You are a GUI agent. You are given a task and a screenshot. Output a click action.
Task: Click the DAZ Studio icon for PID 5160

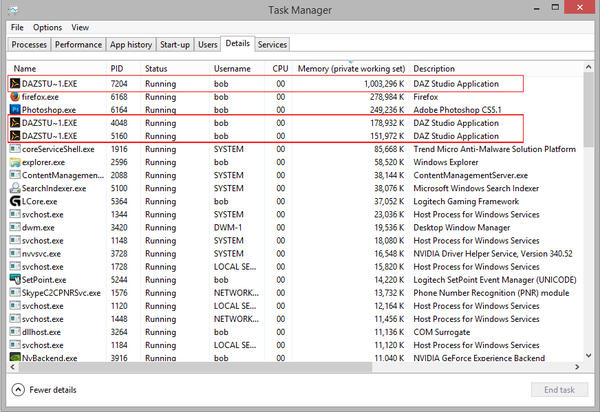(x=15, y=136)
